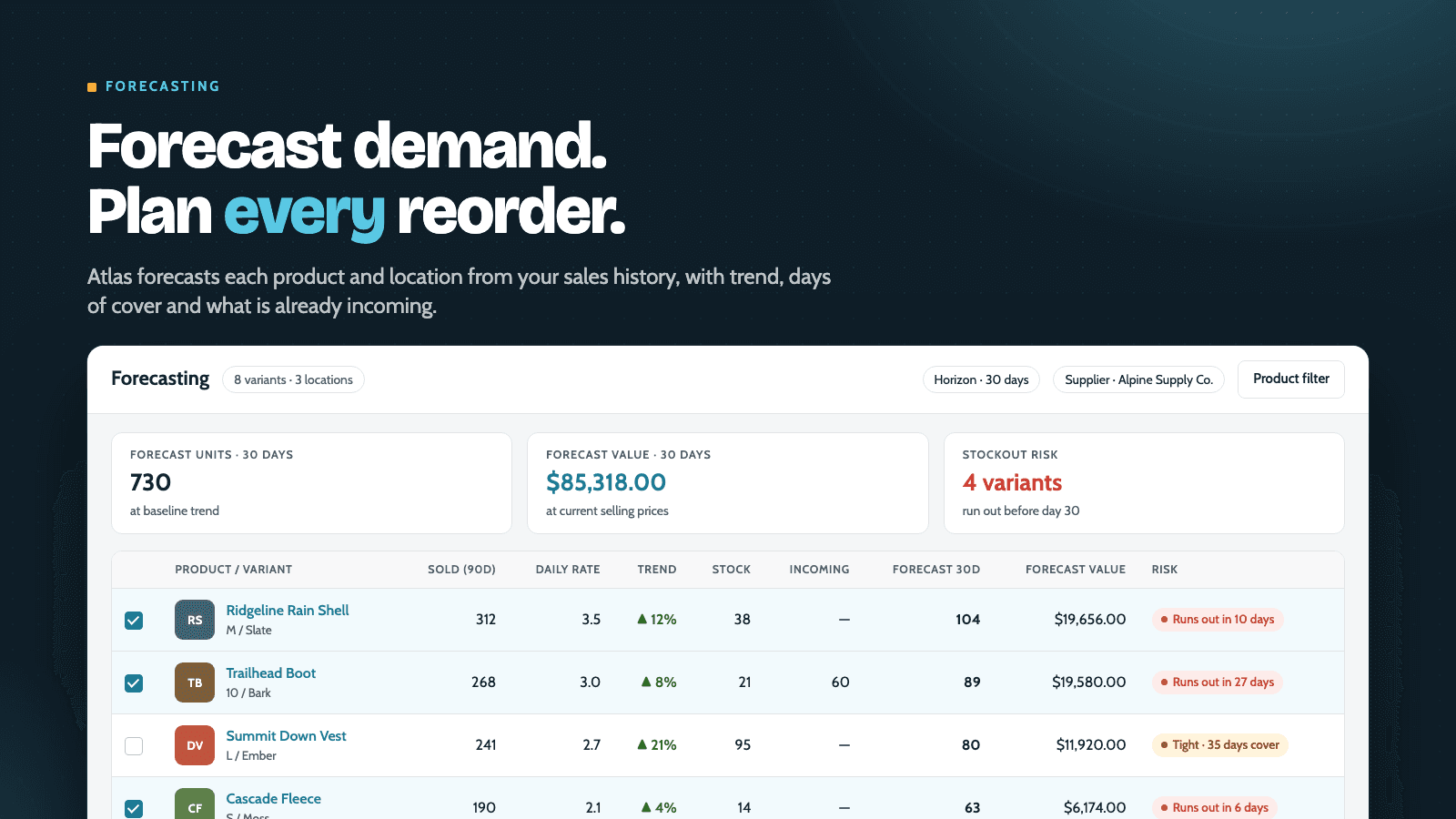The width and height of the screenshot is (1456, 819).
Task: Click the 'Runs out in 6 days' badge
Action: click(x=1215, y=808)
